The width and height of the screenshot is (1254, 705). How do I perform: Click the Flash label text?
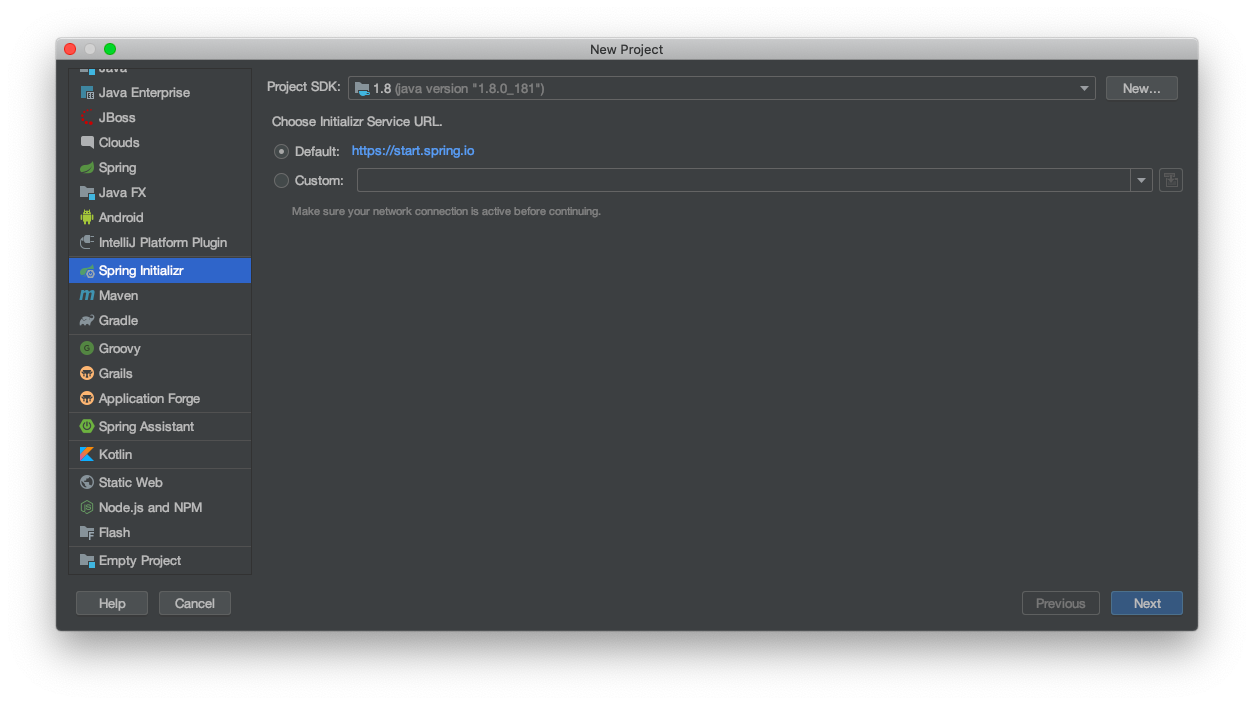(115, 533)
